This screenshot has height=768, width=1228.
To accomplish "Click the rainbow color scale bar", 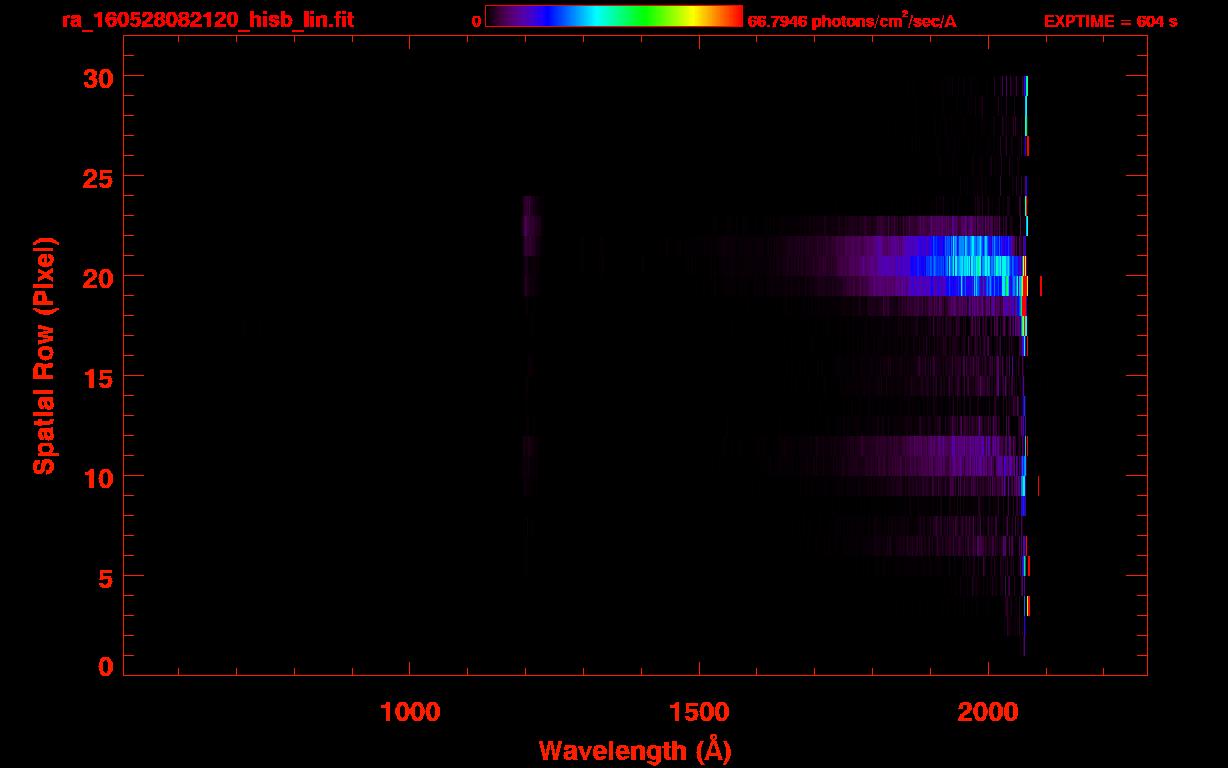I will (x=614, y=17).
